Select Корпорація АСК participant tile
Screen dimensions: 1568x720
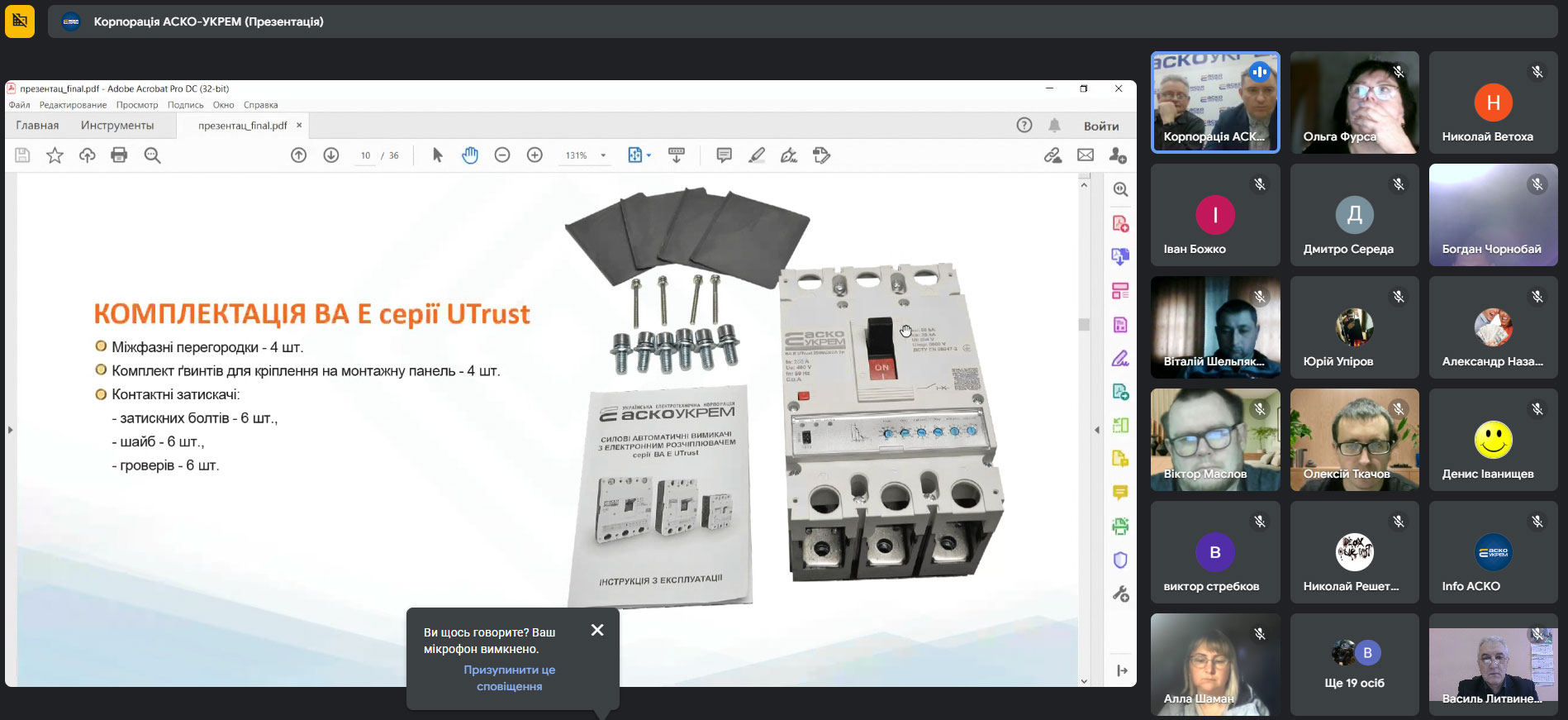1215,103
